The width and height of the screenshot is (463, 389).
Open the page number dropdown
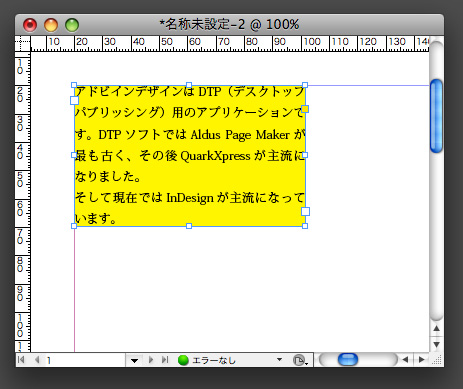point(134,360)
